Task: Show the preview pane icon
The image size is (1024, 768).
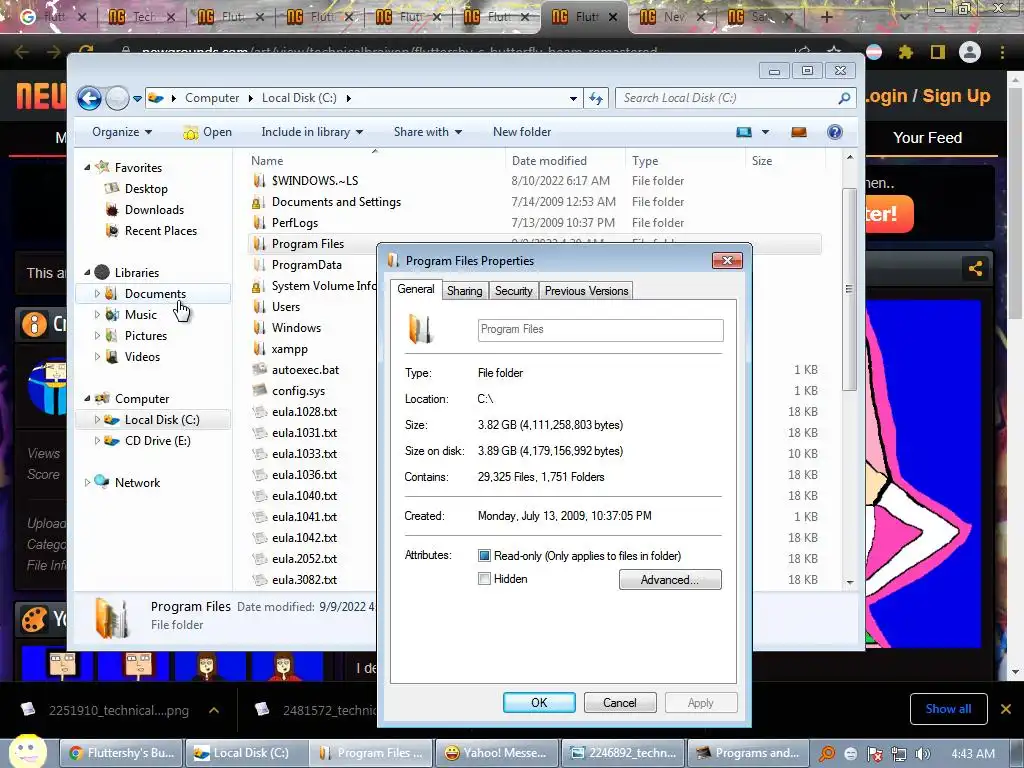Action: tap(799, 132)
